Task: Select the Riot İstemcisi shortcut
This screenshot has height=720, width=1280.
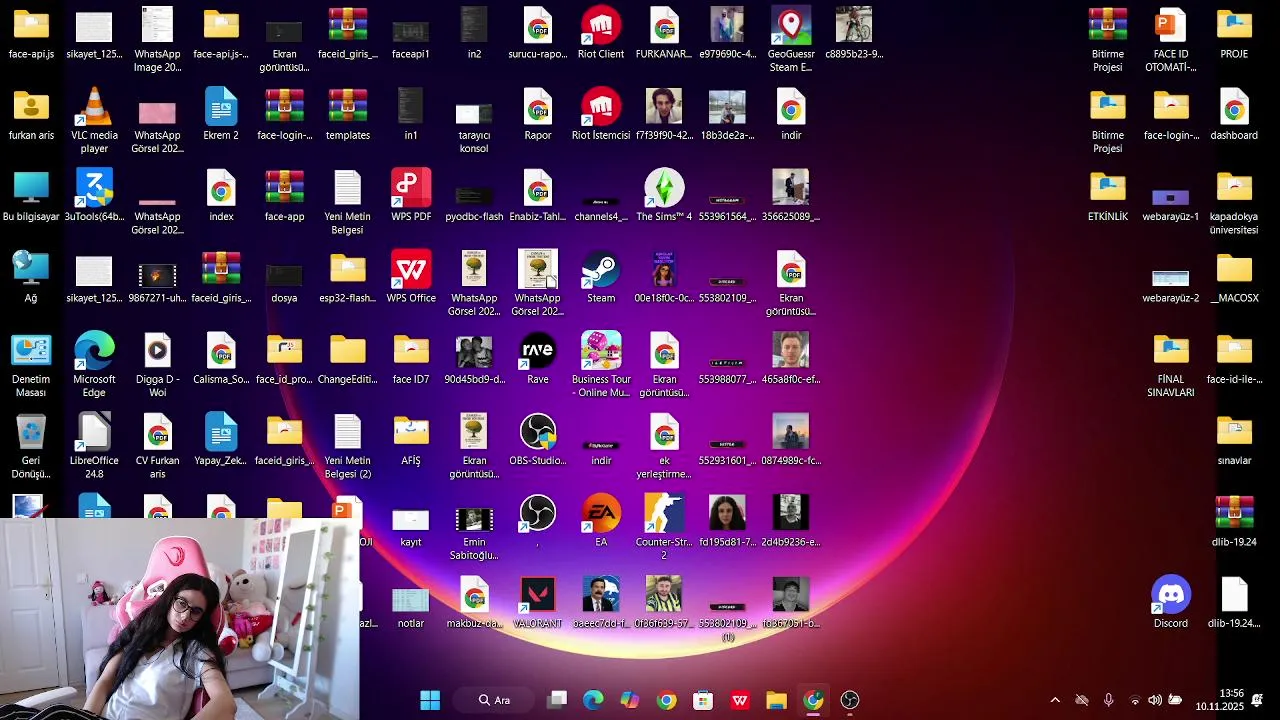Action: tap(601, 114)
